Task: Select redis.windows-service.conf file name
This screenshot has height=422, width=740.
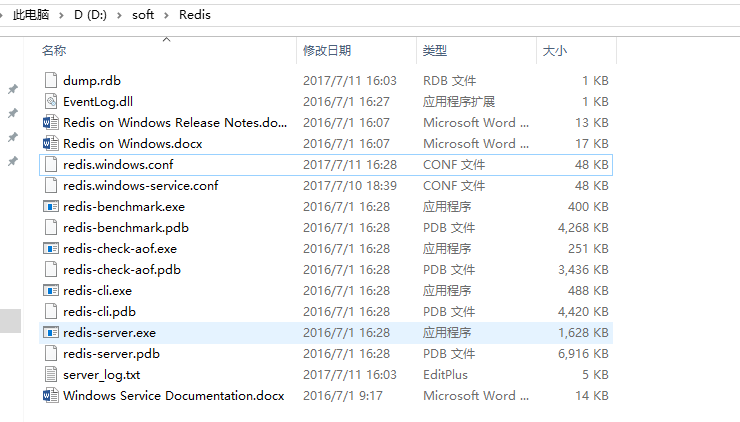Action: point(141,186)
